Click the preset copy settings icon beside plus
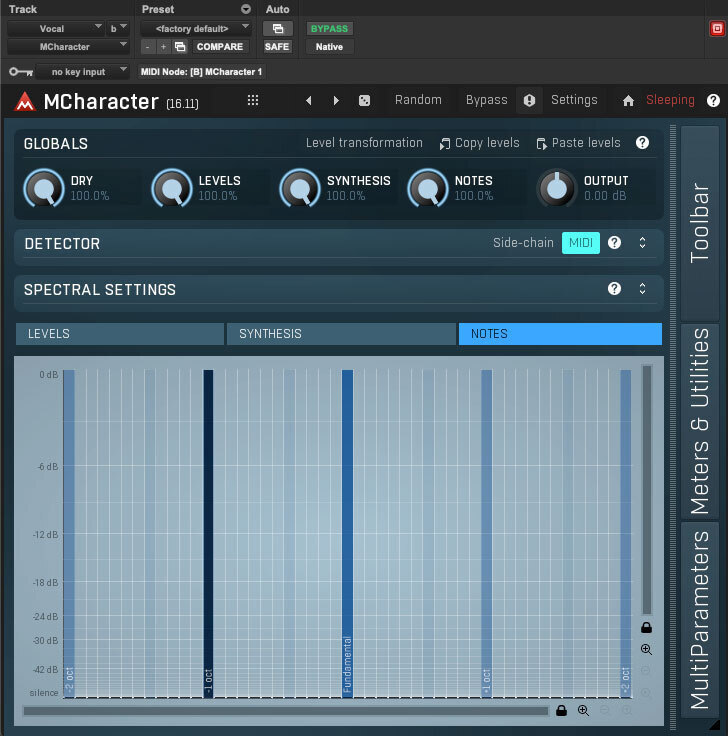This screenshot has height=736, width=728. 180,46
